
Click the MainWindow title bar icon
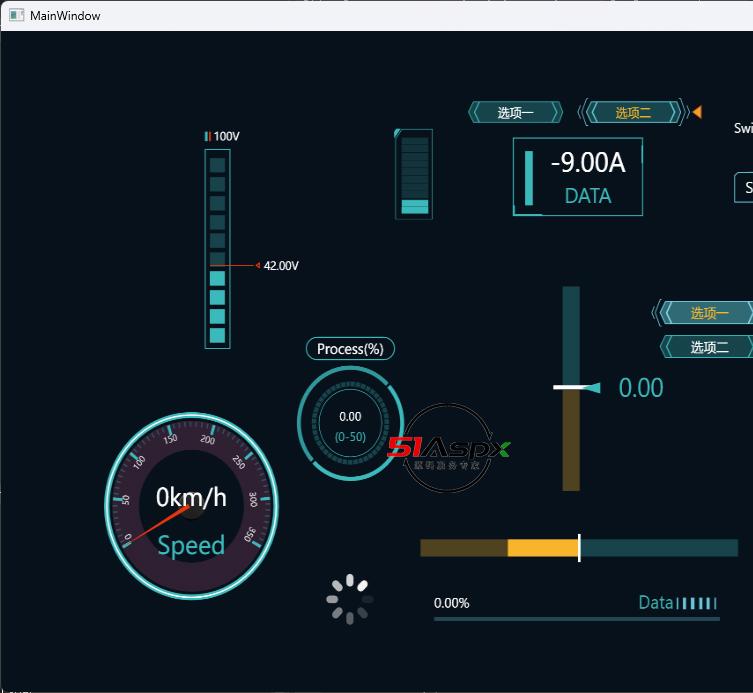[x=16, y=16]
